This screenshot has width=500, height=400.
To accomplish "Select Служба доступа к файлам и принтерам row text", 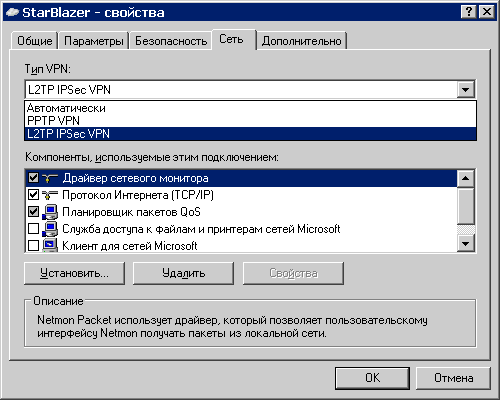I will pos(201,229).
